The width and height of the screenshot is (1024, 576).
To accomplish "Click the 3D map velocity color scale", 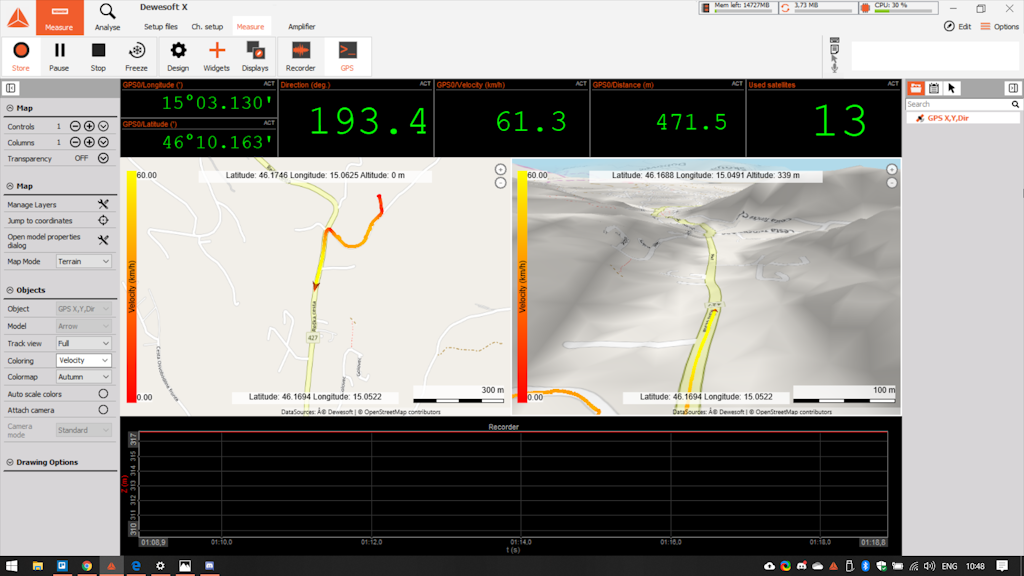I will 522,287.
